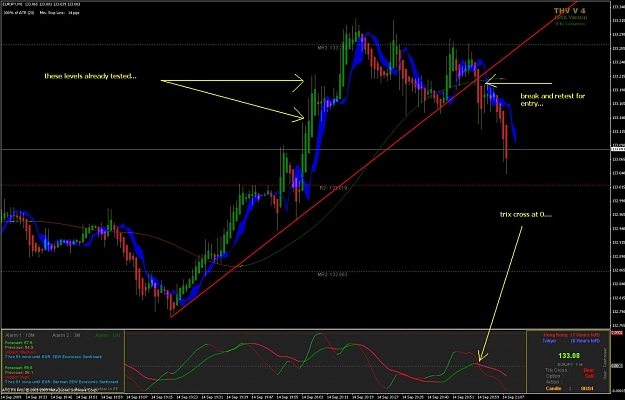Click the R2 pivot level label
The width and height of the screenshot is (625, 400).
[334, 188]
